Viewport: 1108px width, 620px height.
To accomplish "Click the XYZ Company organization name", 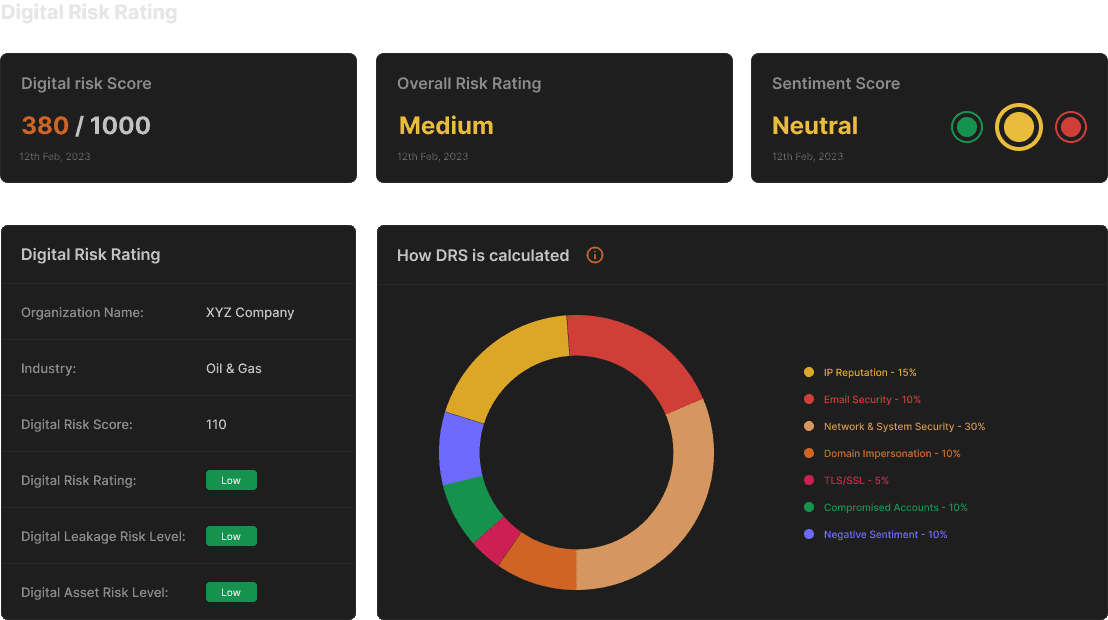I will point(250,312).
